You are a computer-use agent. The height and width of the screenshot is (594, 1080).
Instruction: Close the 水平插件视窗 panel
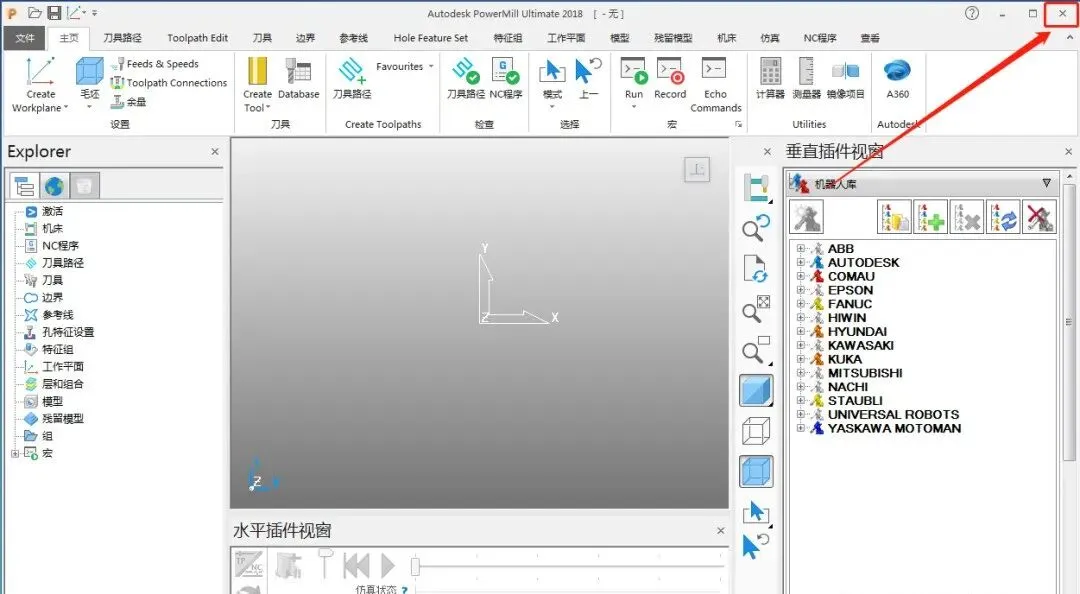(720, 531)
